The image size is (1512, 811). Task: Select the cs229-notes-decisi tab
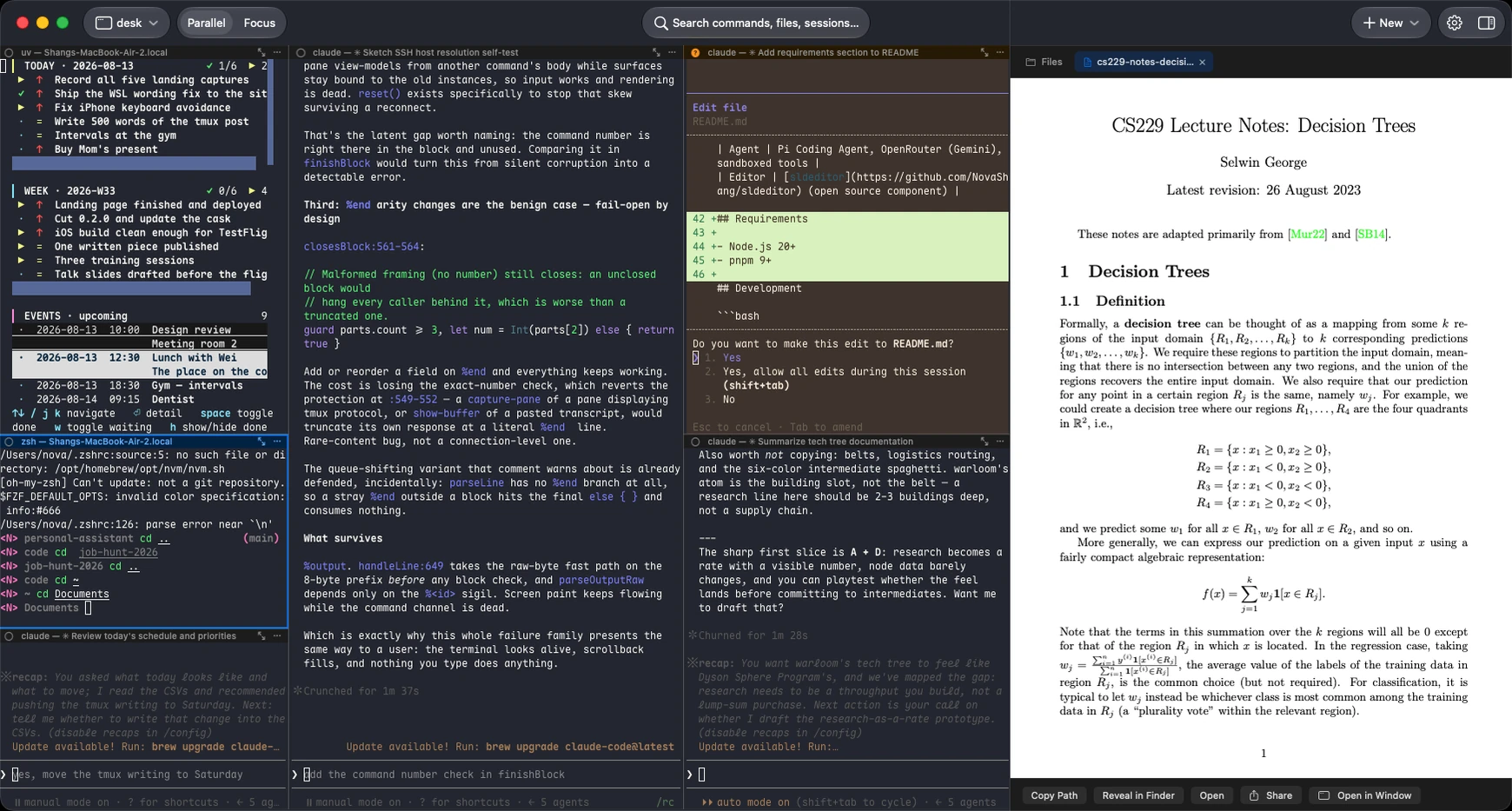[1144, 62]
